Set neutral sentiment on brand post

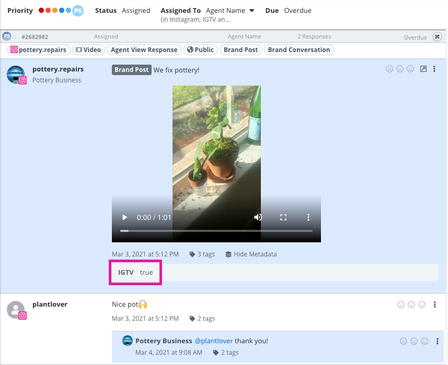[x=400, y=69]
